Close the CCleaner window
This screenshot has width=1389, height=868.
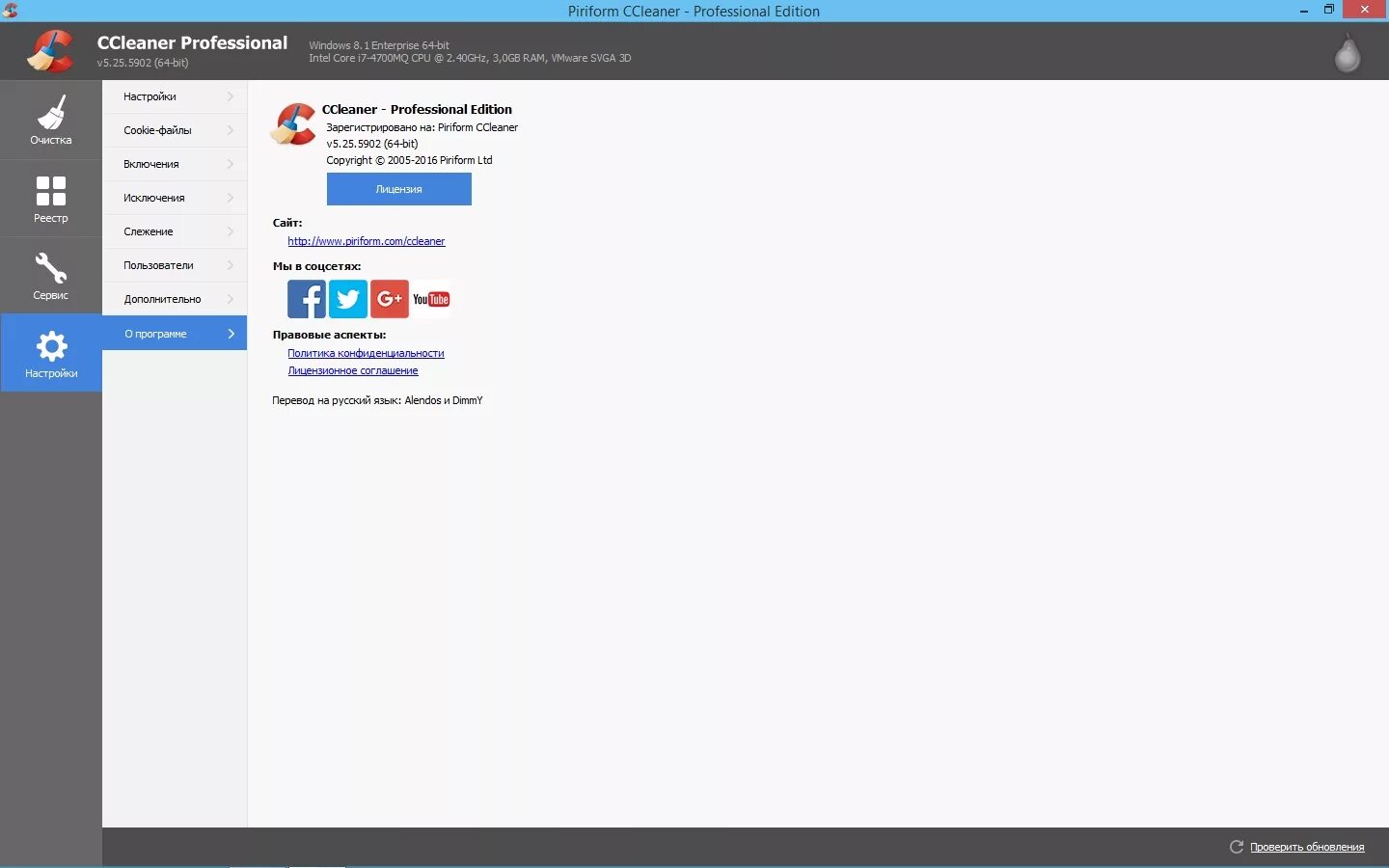tap(1364, 10)
